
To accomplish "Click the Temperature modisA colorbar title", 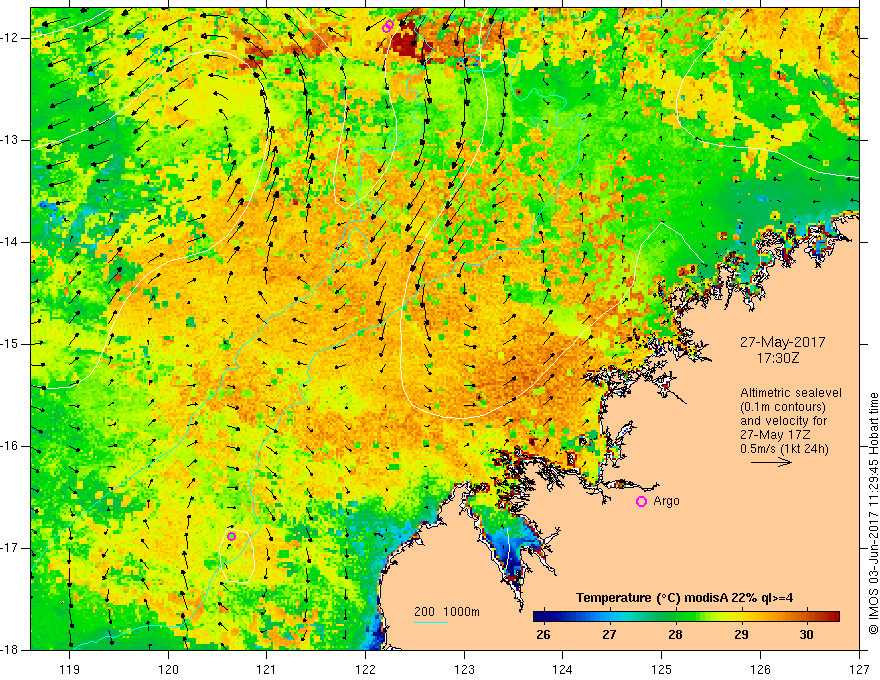I will coord(684,598).
